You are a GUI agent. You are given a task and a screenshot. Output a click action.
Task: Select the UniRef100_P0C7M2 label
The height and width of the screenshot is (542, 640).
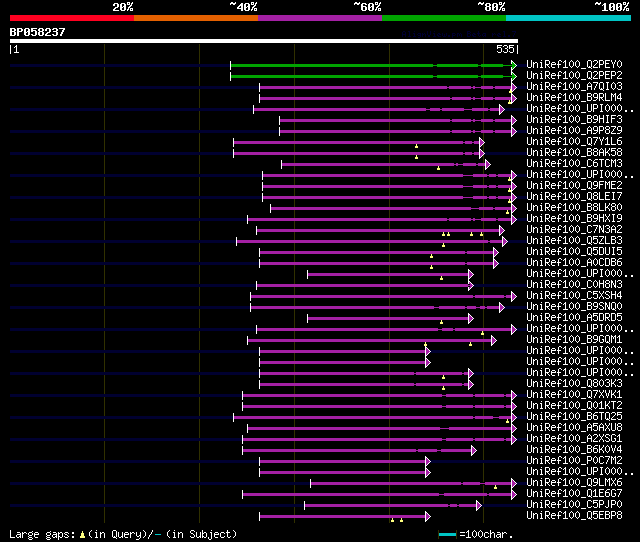point(574,461)
